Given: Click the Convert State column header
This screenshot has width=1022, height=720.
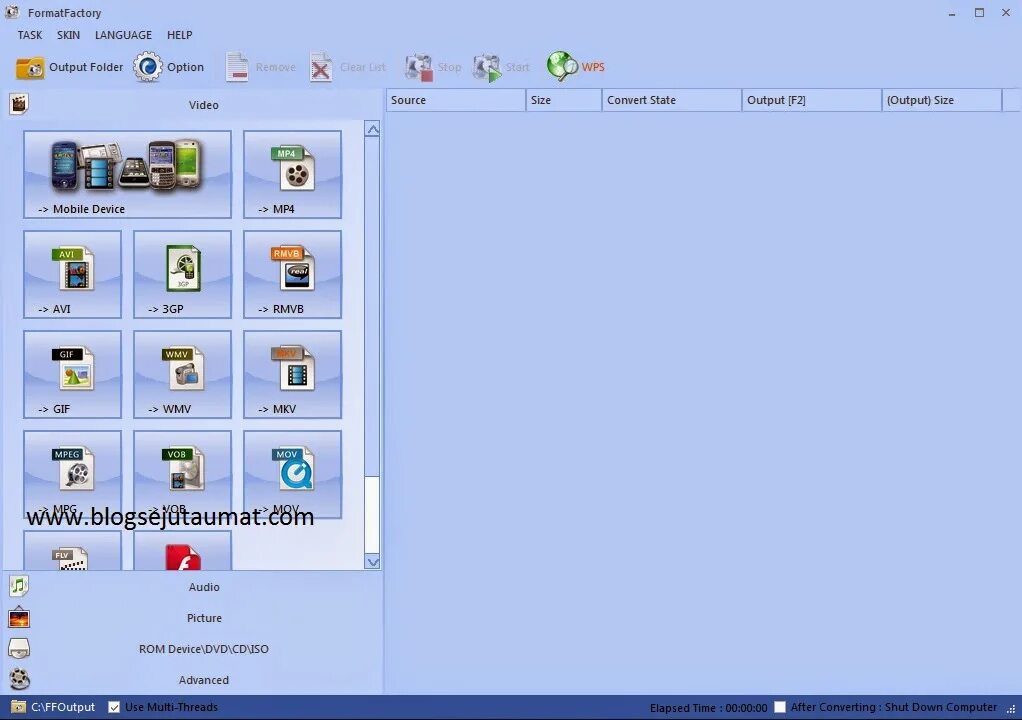Looking at the screenshot, I should pyautogui.click(x=672, y=100).
